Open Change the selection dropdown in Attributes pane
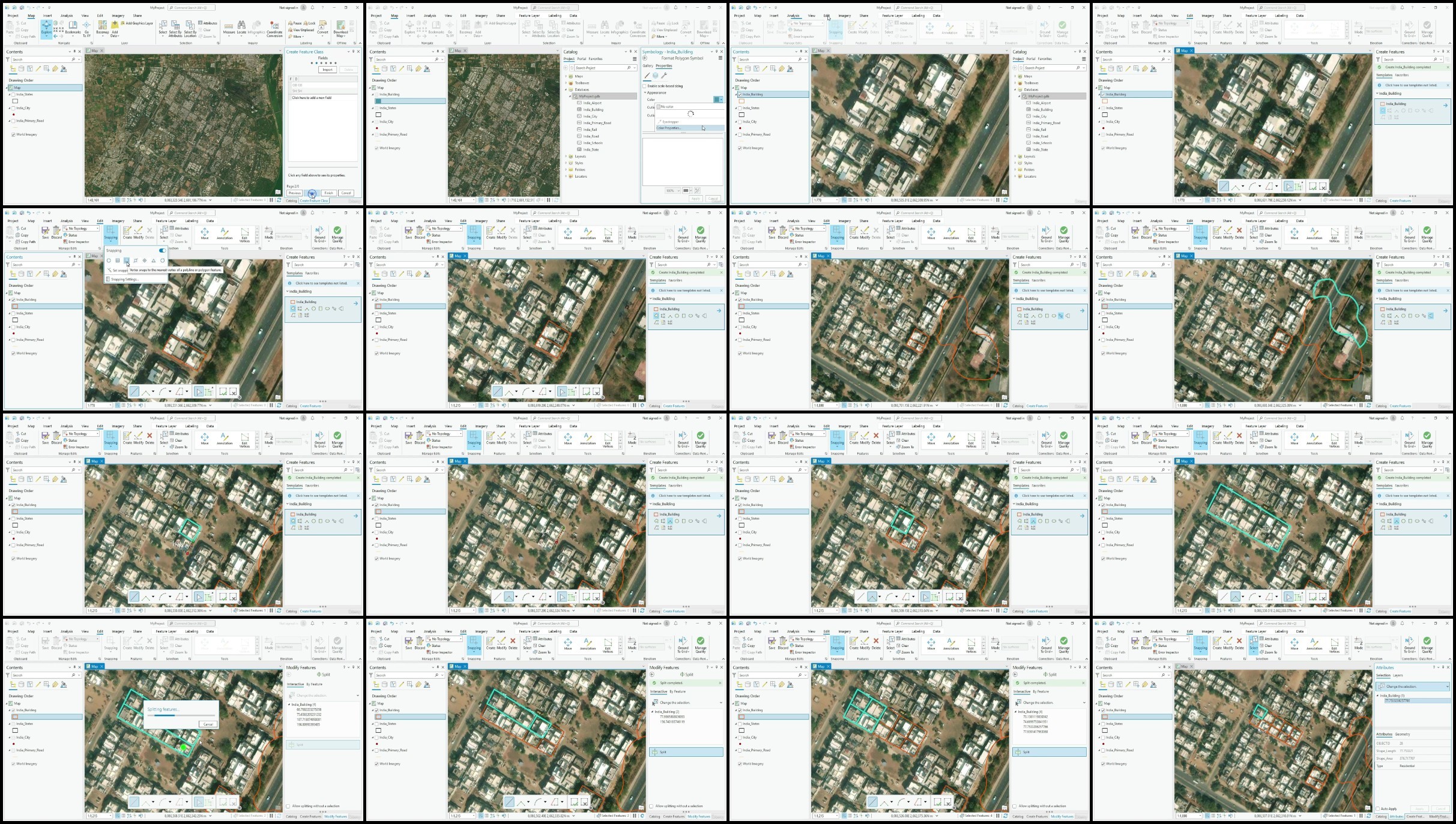This screenshot has height=824, width=1456. click(1447, 686)
